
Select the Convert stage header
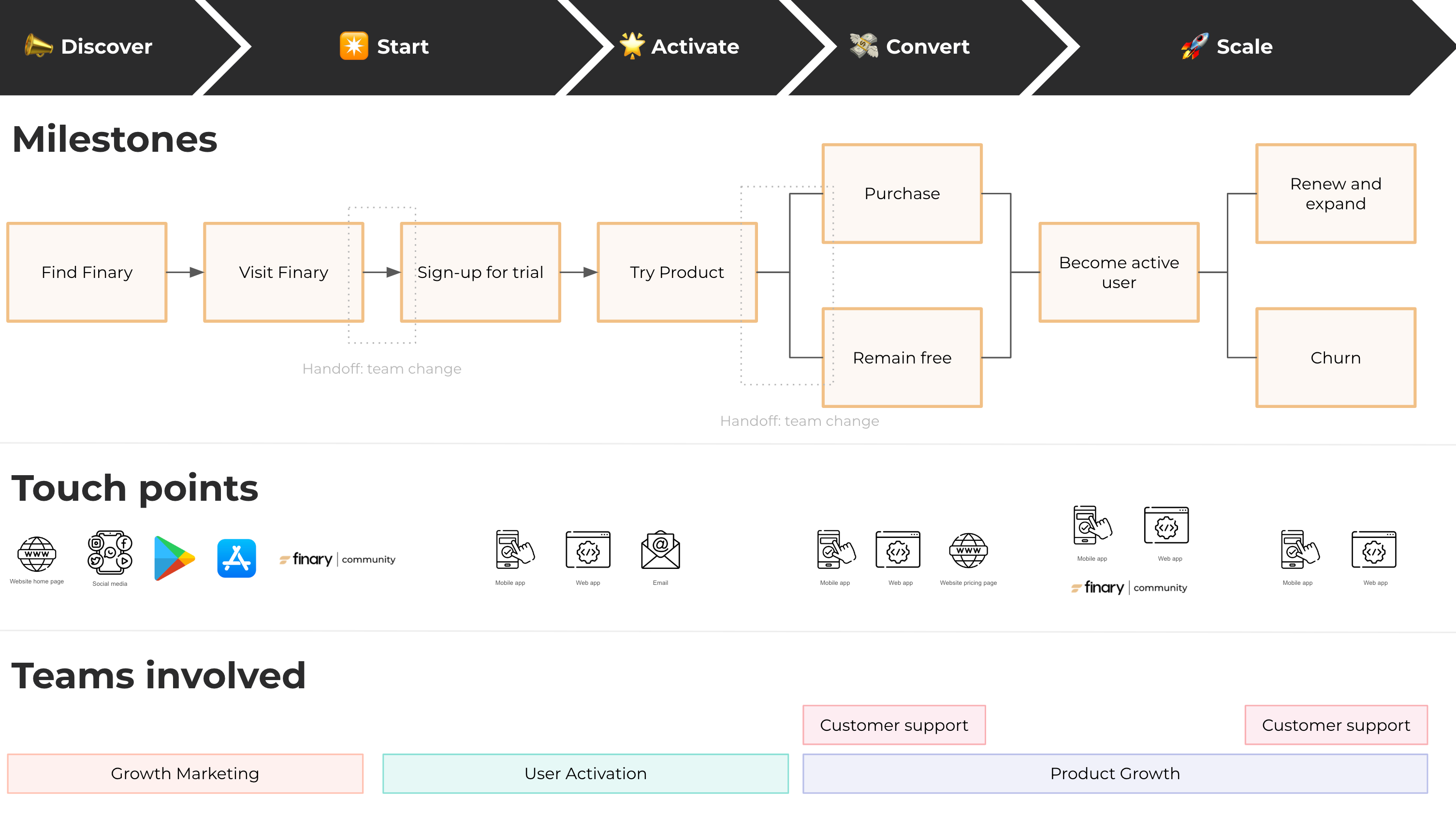pos(927,46)
